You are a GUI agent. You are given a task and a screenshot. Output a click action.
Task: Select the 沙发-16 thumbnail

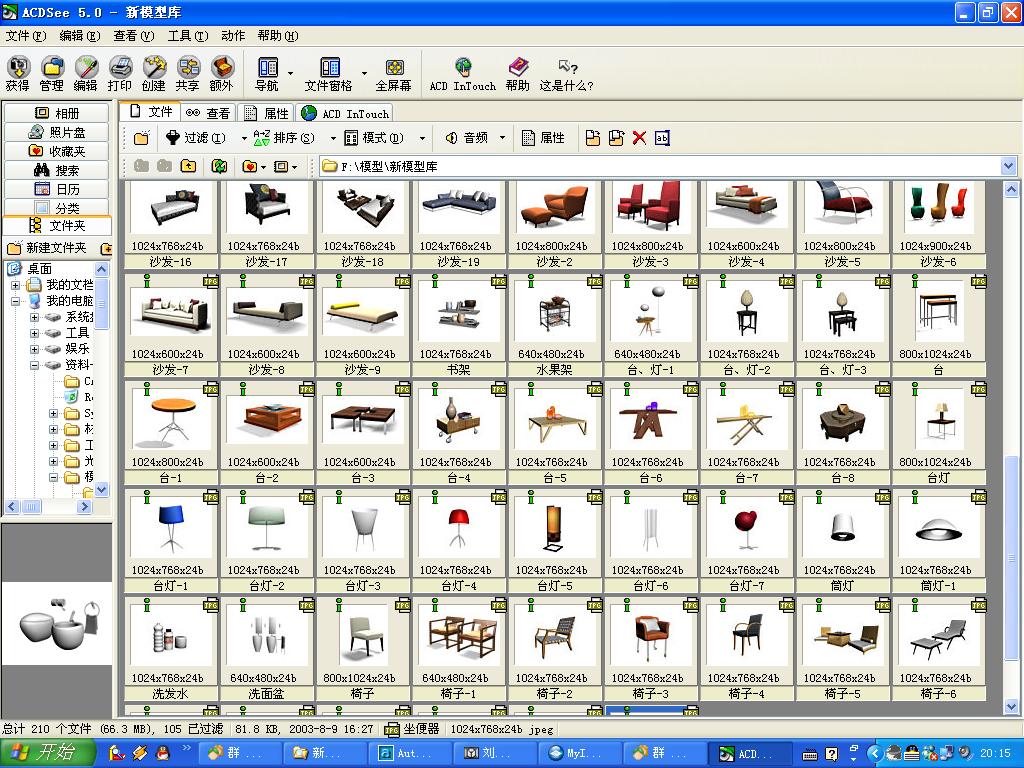[x=170, y=225]
